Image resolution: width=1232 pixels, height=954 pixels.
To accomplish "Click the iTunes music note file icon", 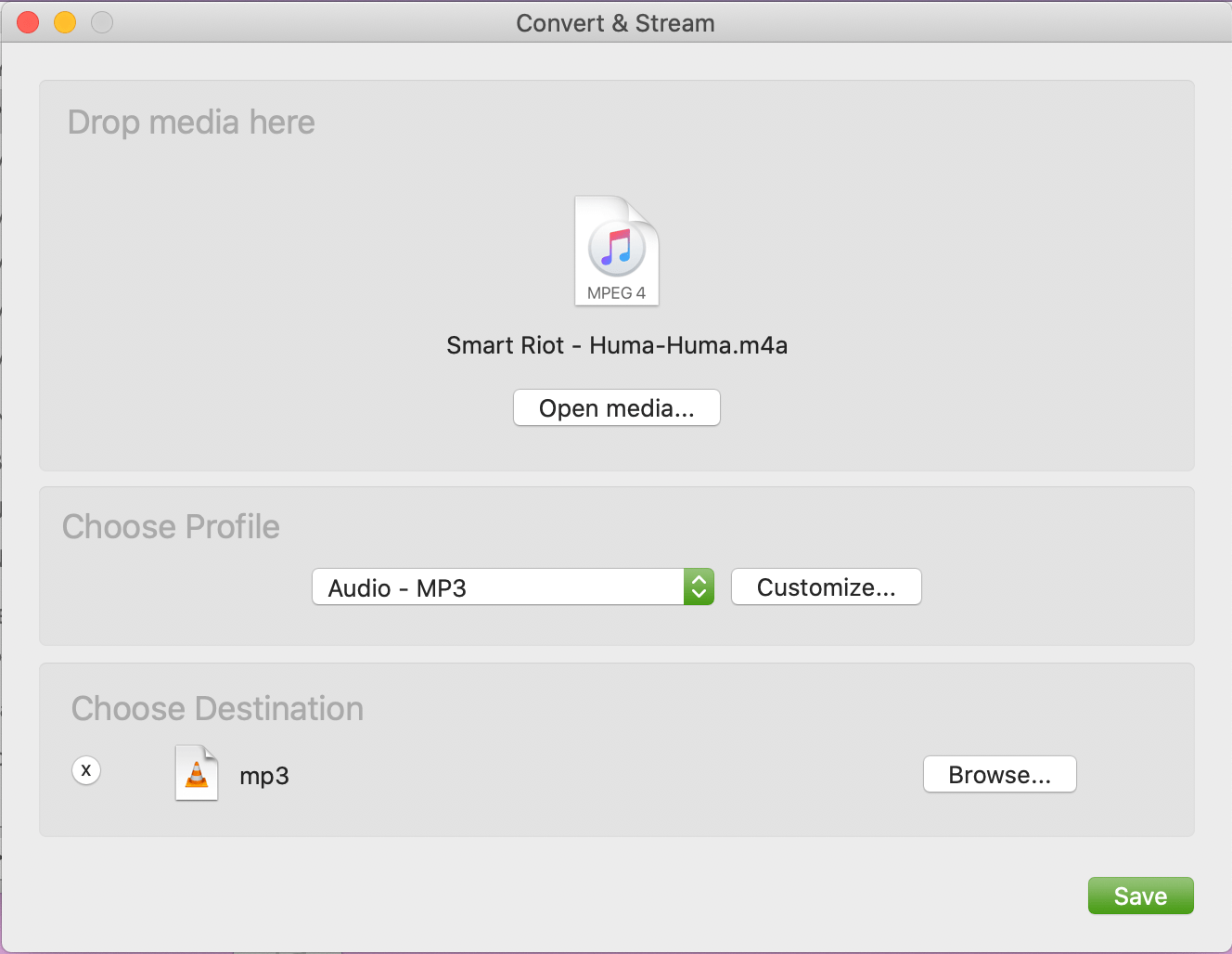I will point(617,247).
